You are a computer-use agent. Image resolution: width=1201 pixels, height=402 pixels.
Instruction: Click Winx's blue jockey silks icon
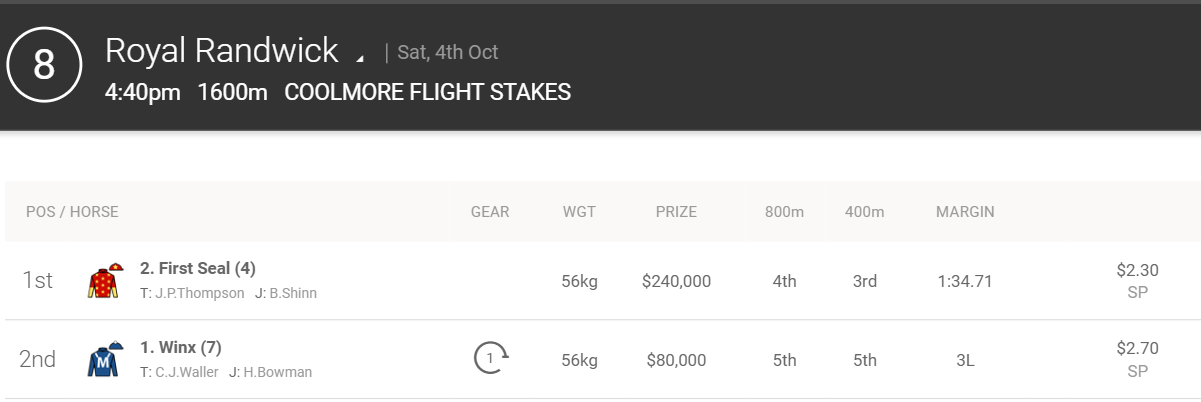click(x=105, y=359)
